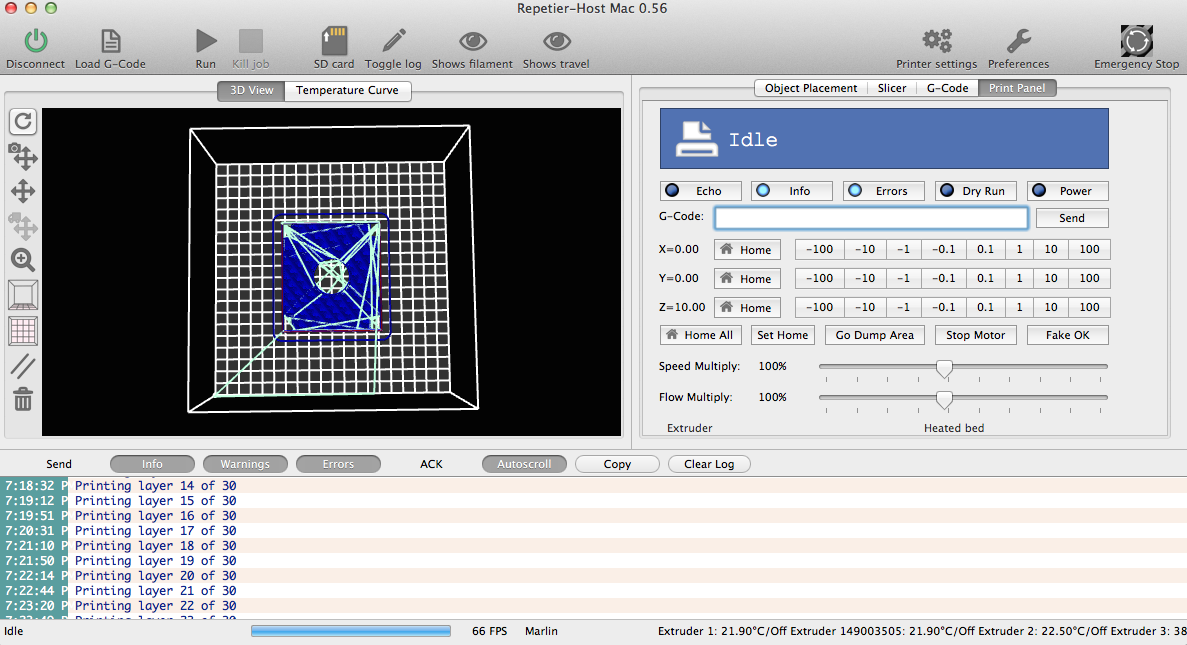This screenshot has width=1187, height=645.
Task: Open Load G-Code file icon
Action: pos(111,41)
